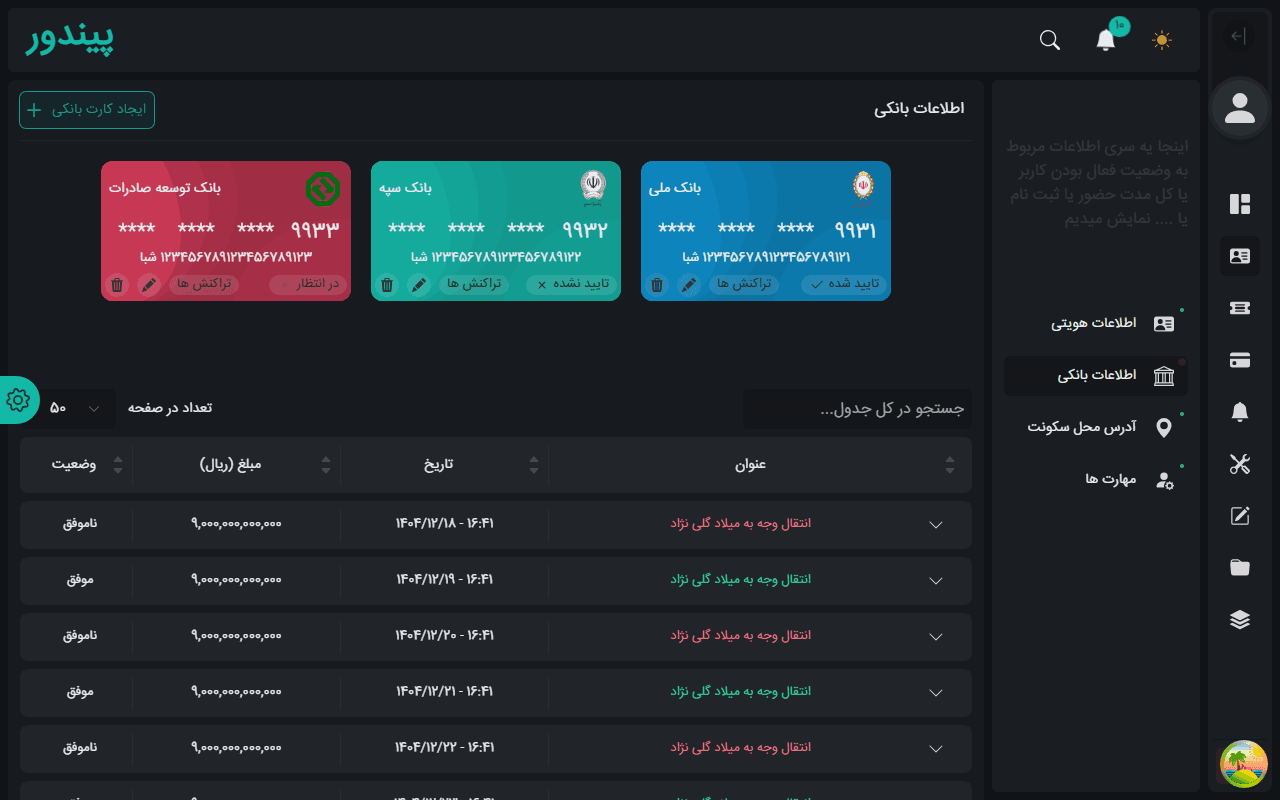Expand row dated ۱۴۰۴/۱۲/۲۲

click(936, 748)
